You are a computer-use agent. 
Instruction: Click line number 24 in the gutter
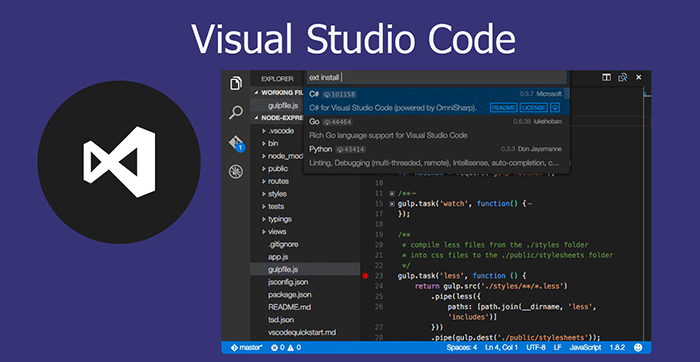tap(379, 286)
